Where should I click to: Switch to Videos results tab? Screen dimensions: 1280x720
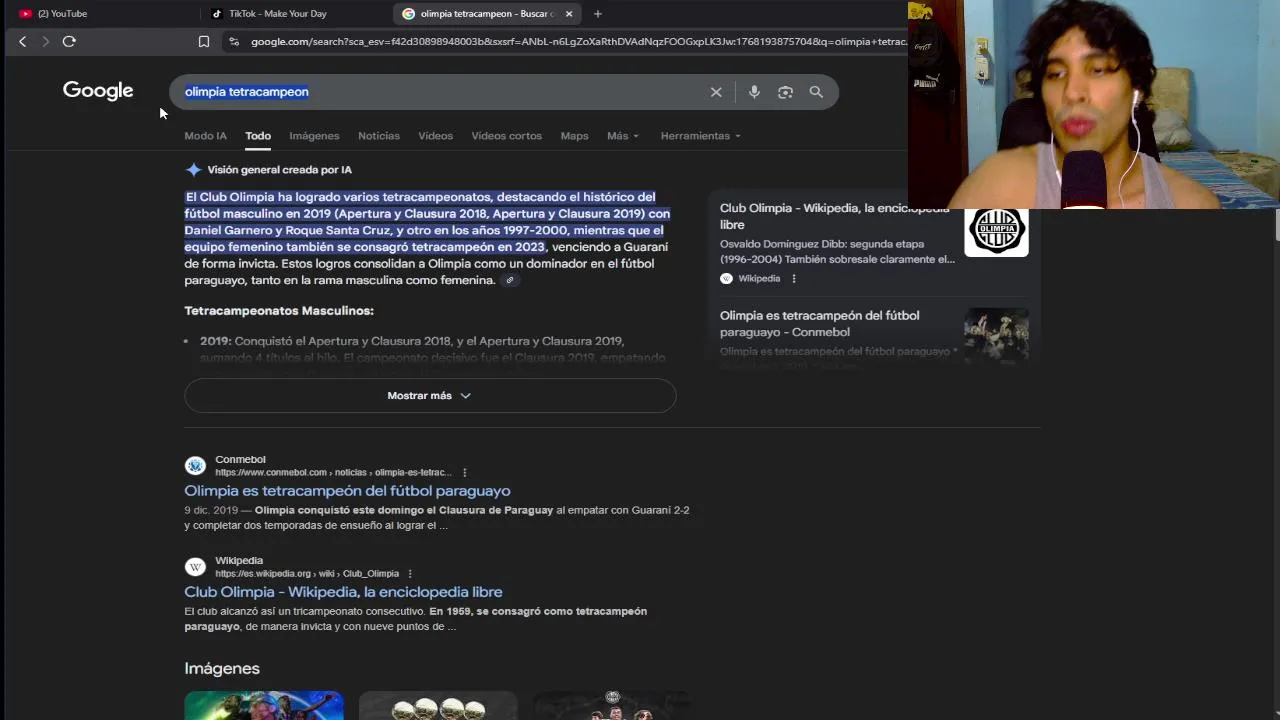pos(435,136)
